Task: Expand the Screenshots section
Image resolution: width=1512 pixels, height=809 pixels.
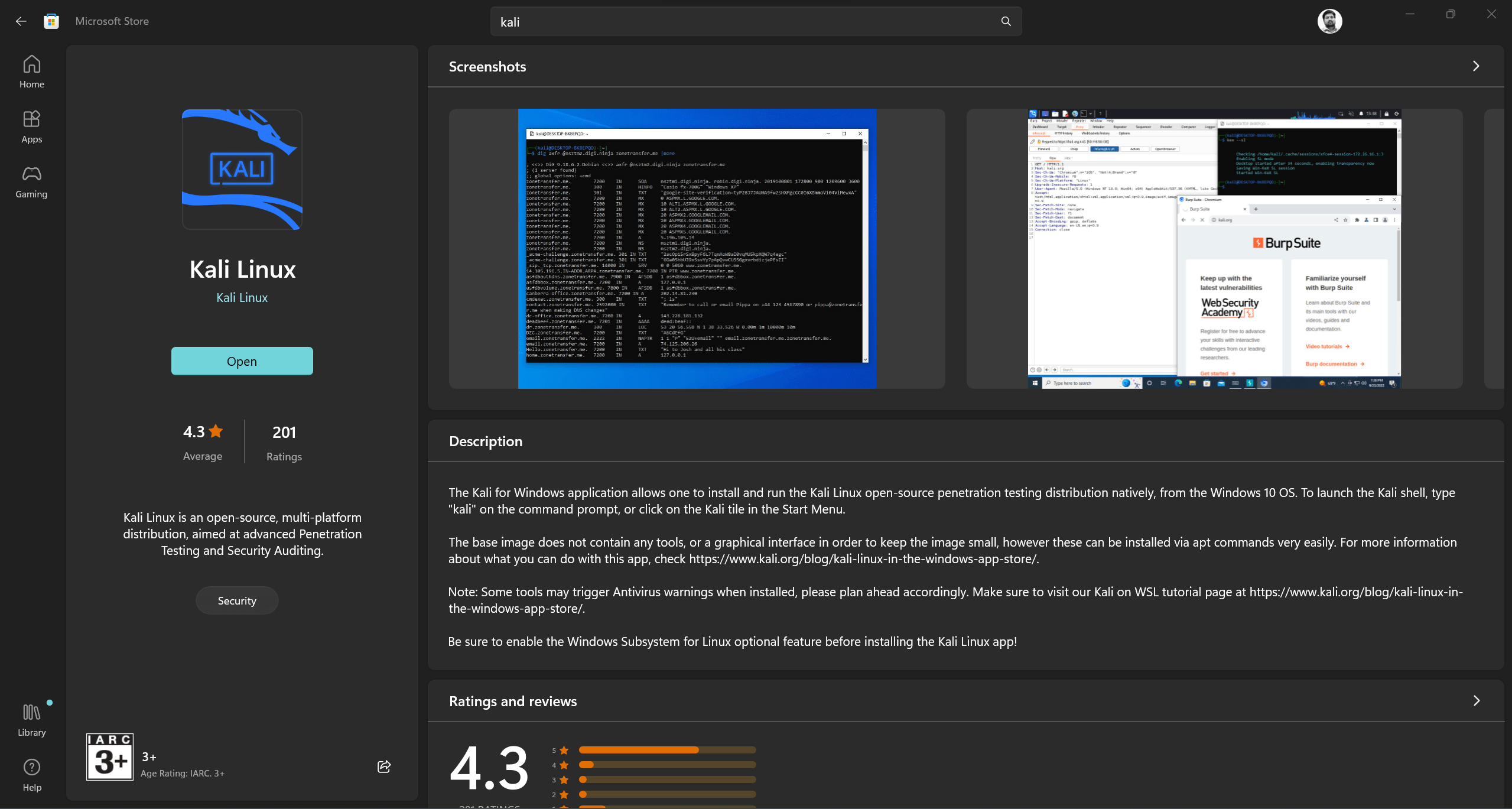Action: coord(1476,66)
